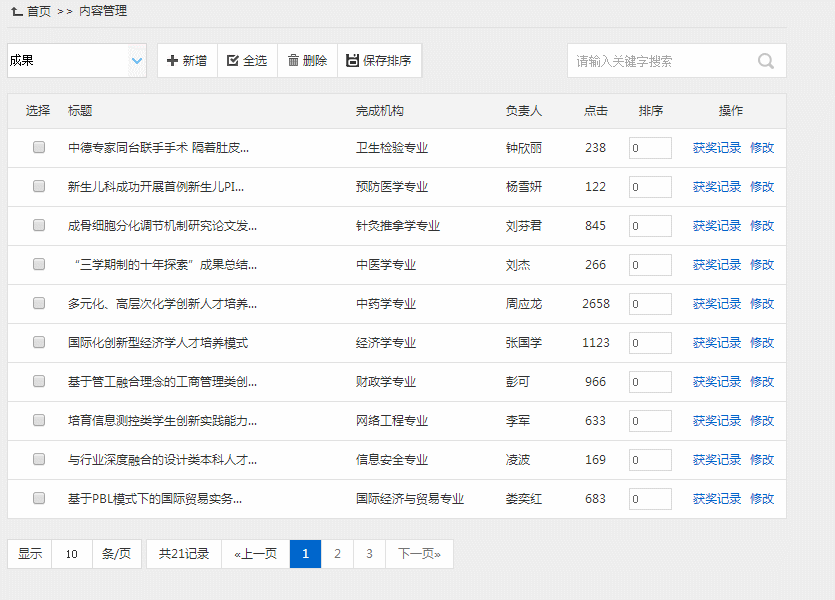Viewport: 835px width, 600px height.
Task: Click the 首页 breadcrumb home icon
Action: tap(17, 11)
